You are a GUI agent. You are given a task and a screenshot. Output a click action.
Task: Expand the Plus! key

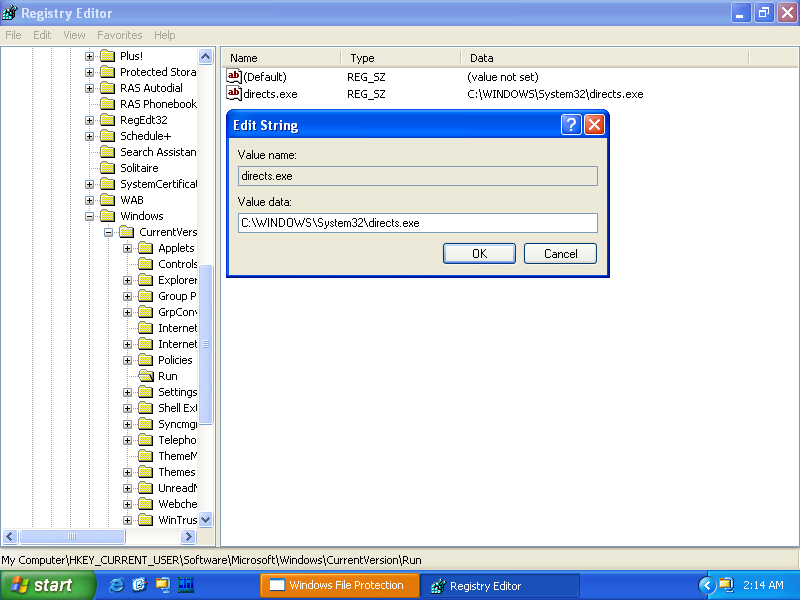tap(89, 56)
